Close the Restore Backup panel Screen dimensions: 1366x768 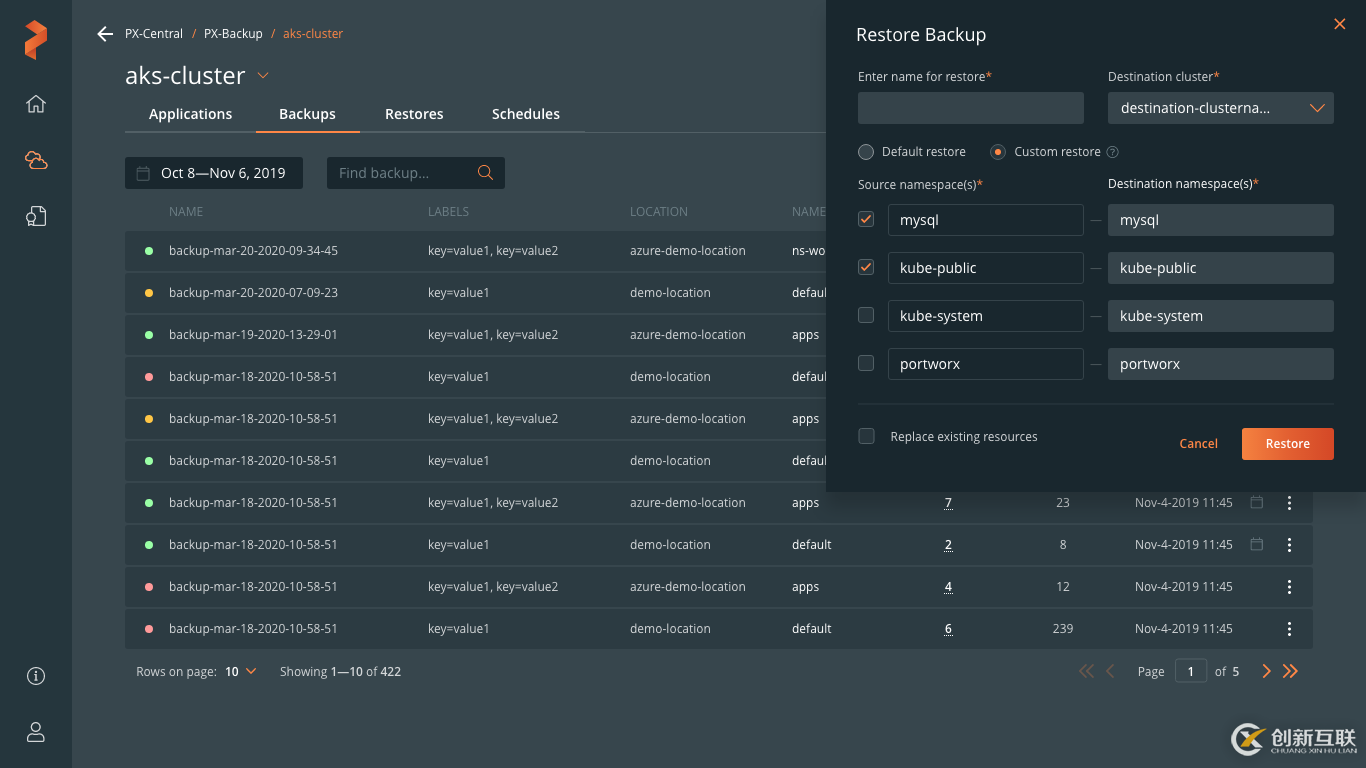coord(1340,24)
